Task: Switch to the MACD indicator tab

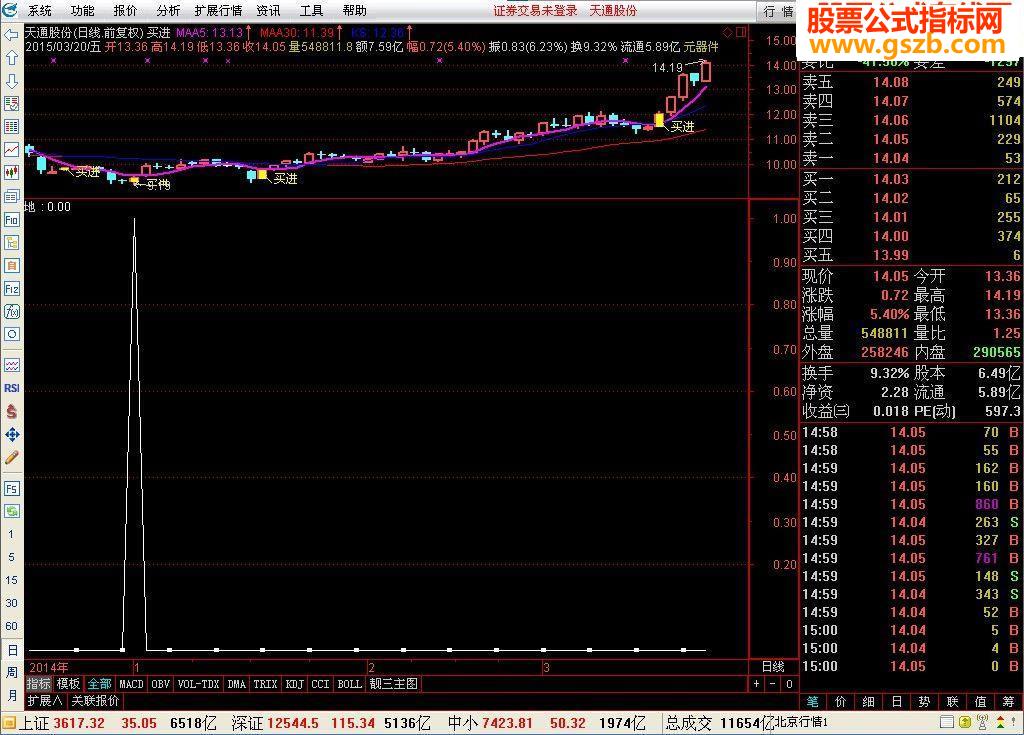Action: click(131, 684)
